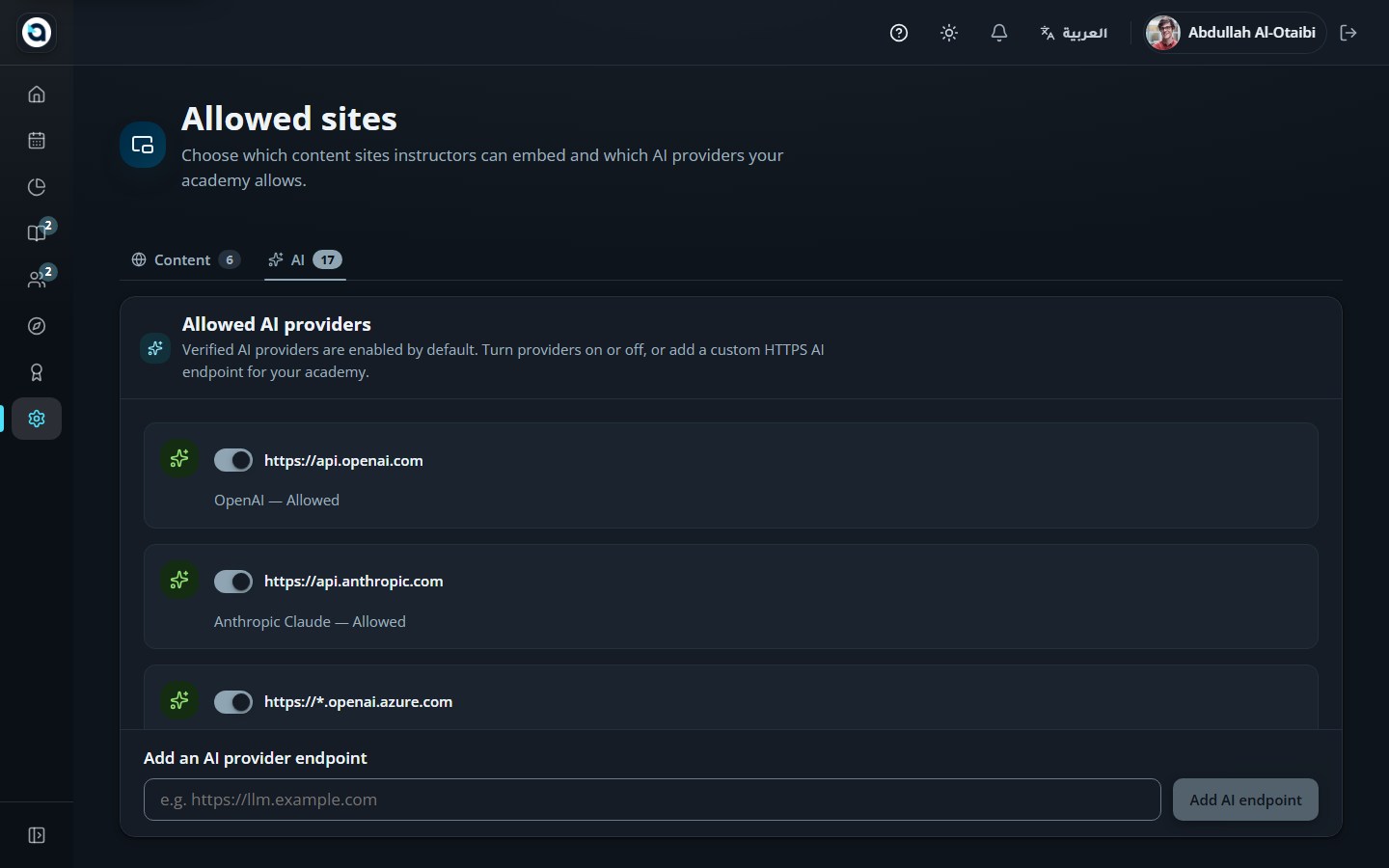Image resolution: width=1389 pixels, height=868 pixels.
Task: Open the pie chart analytics icon
Action: coord(37,187)
